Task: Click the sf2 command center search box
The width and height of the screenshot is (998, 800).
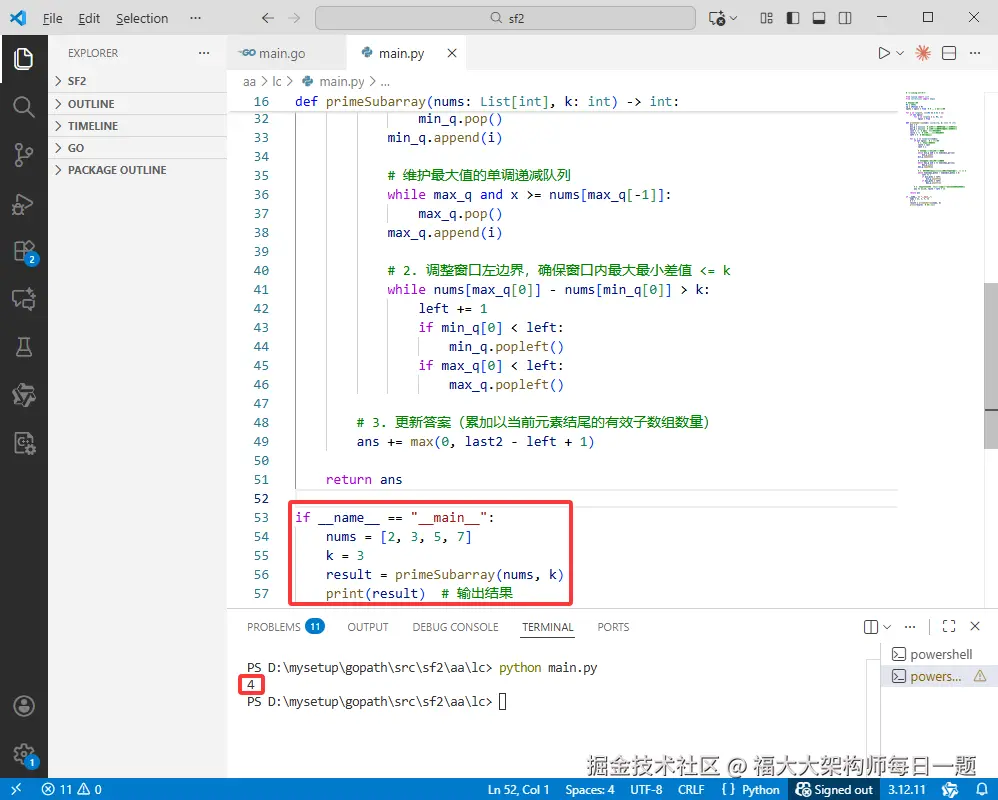Action: coord(505,18)
